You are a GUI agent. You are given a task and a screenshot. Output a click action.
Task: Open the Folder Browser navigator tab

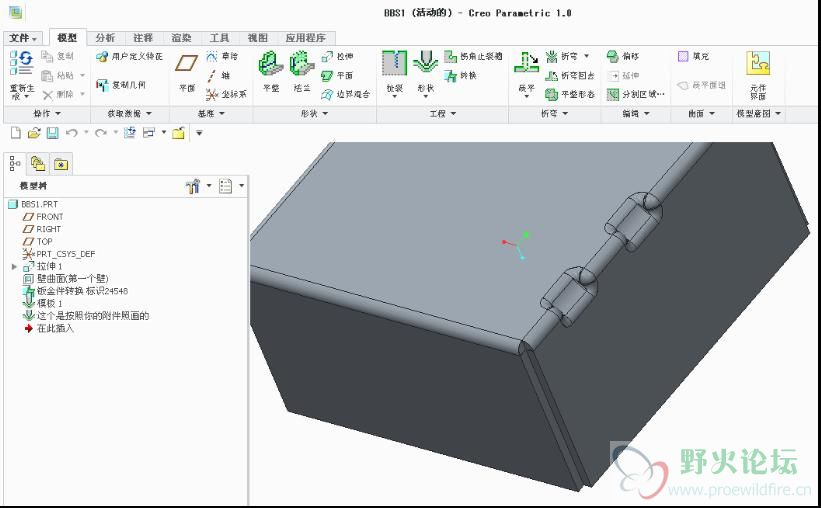37,164
